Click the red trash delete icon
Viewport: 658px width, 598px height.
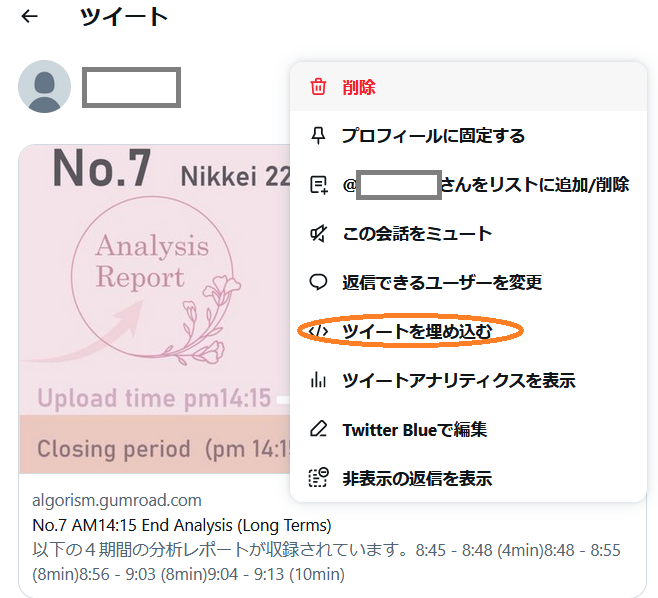coord(318,87)
